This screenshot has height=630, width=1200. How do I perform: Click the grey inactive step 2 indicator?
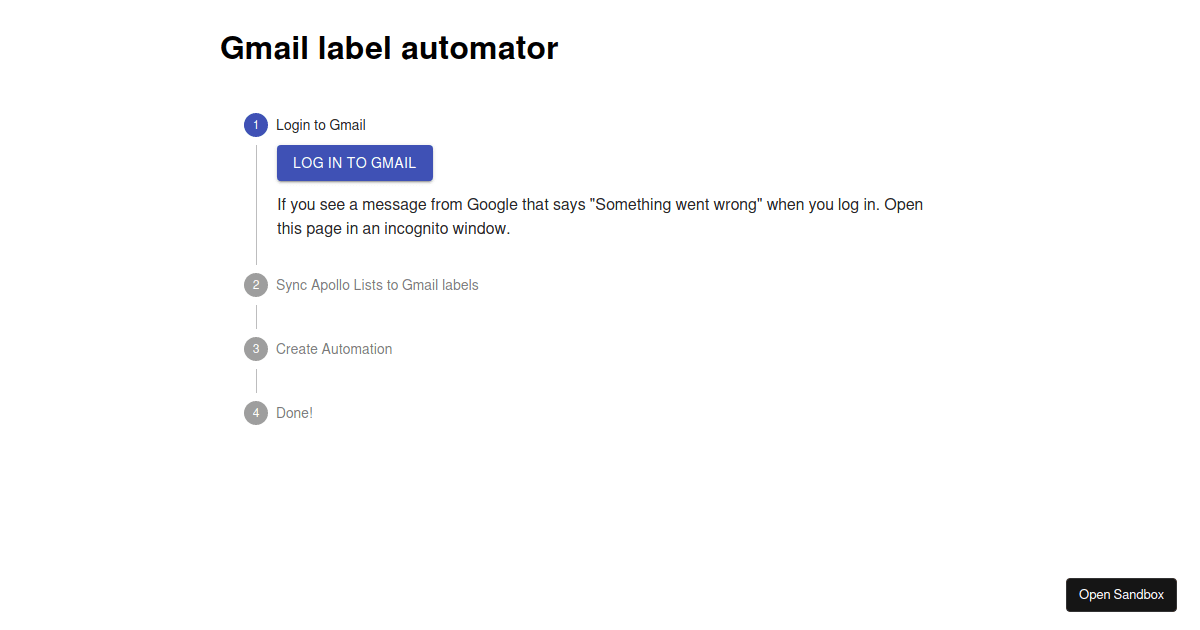256,284
